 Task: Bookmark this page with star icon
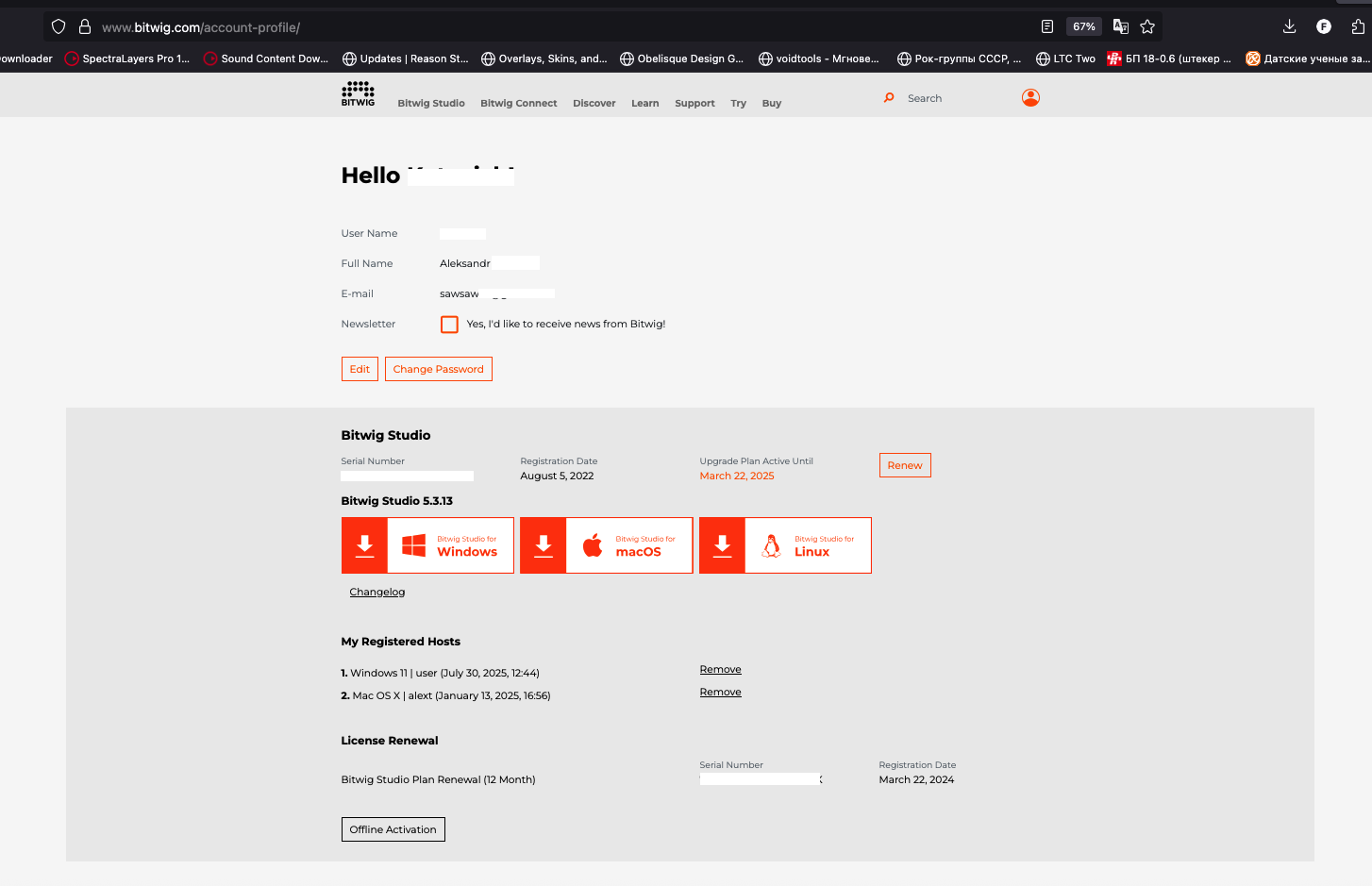pos(1147,26)
